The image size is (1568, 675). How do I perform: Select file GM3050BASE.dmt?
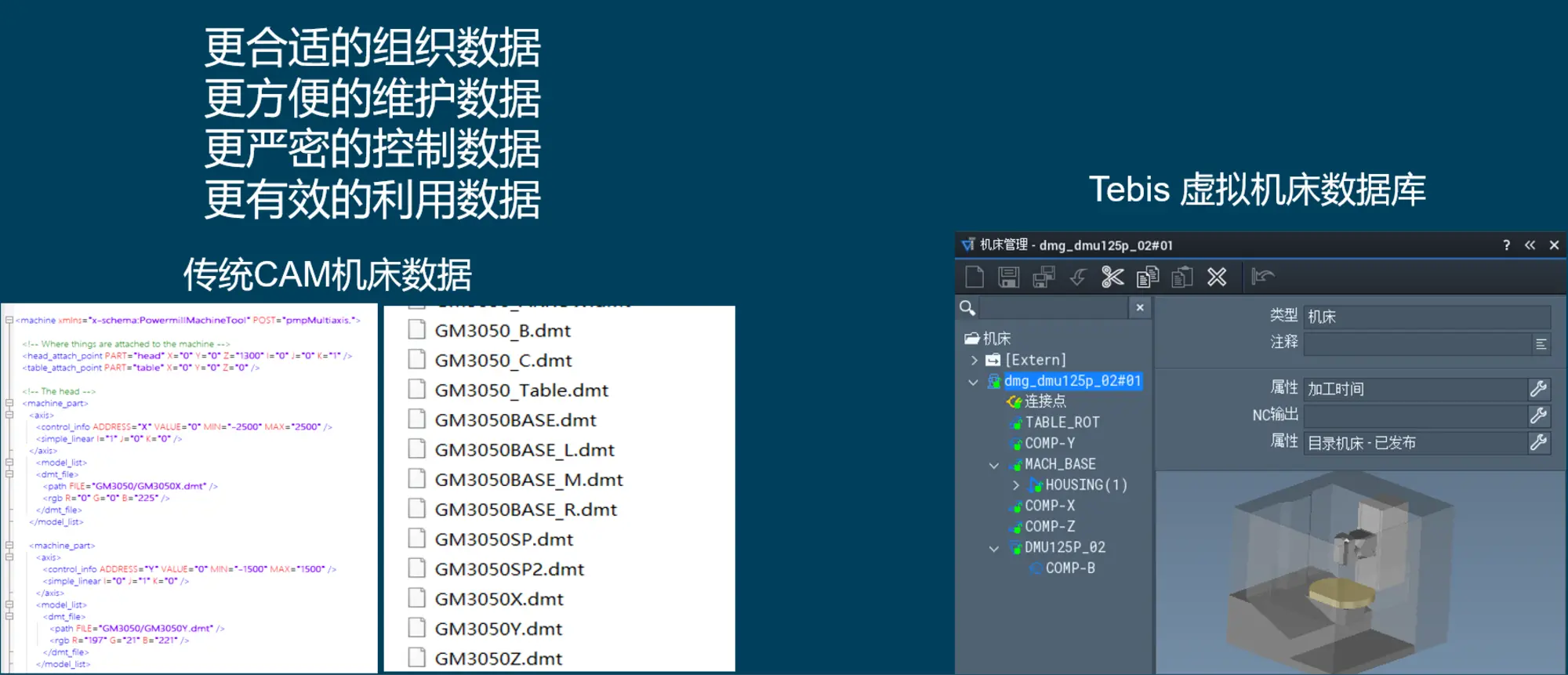(x=516, y=420)
